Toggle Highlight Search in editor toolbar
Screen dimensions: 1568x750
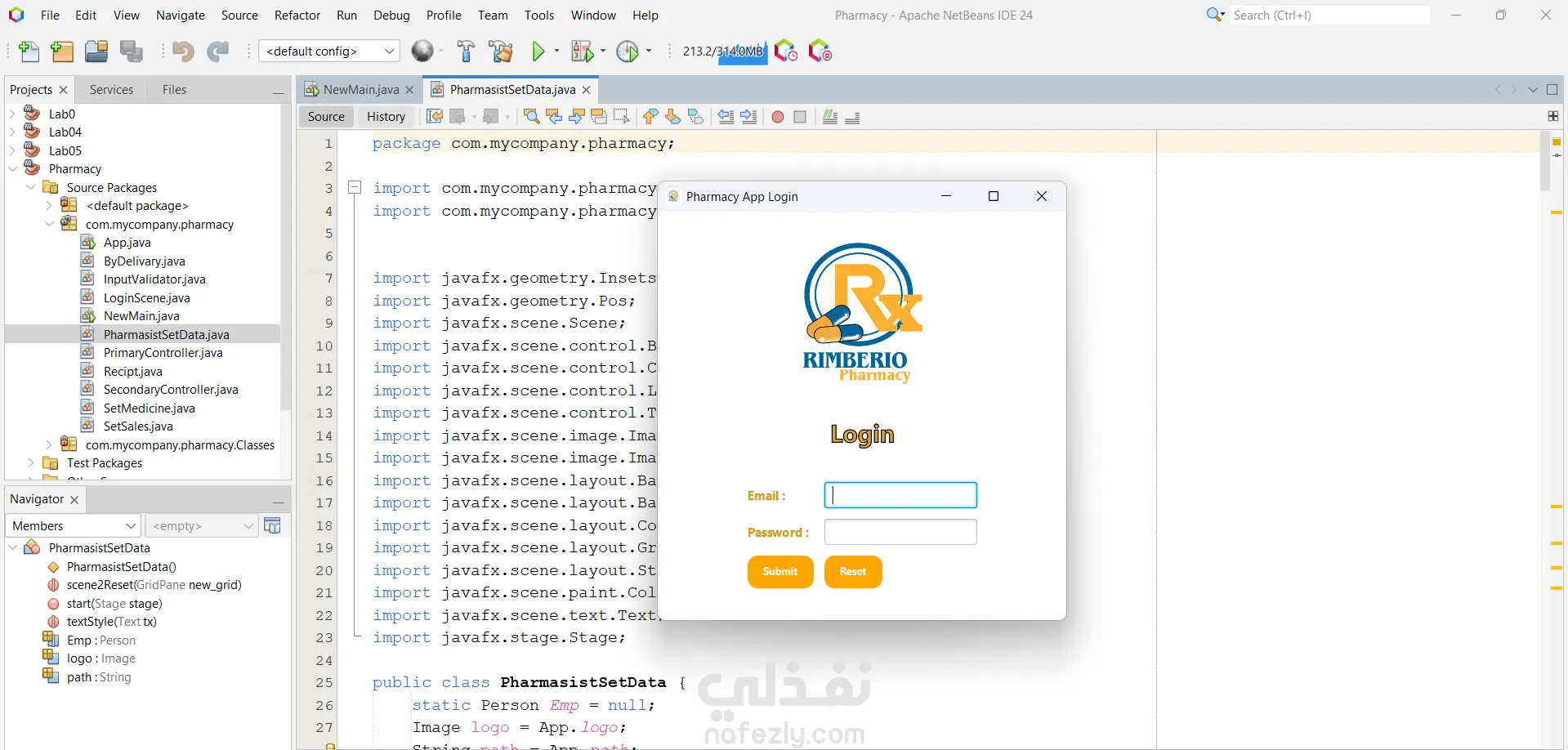599,117
